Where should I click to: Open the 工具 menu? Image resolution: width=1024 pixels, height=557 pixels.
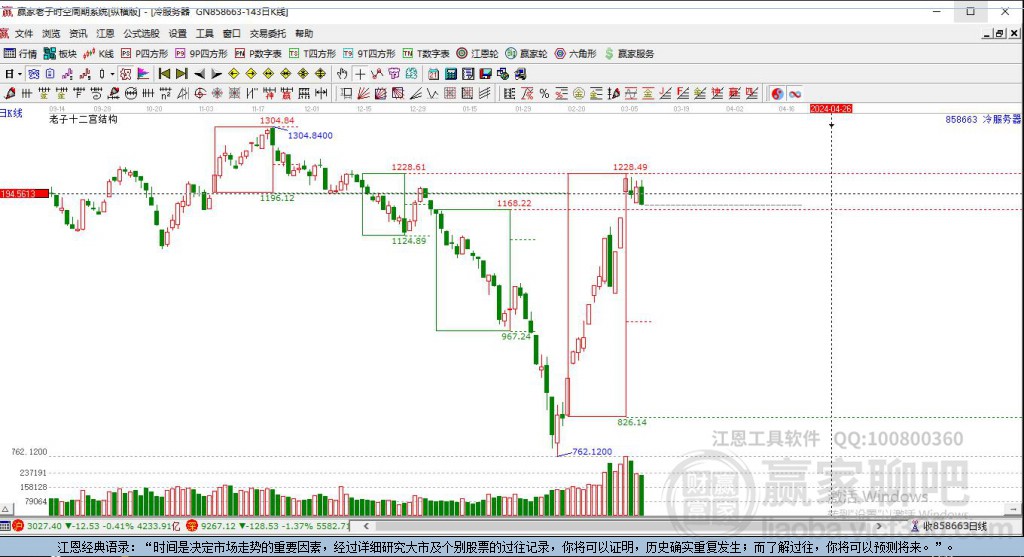204,33
